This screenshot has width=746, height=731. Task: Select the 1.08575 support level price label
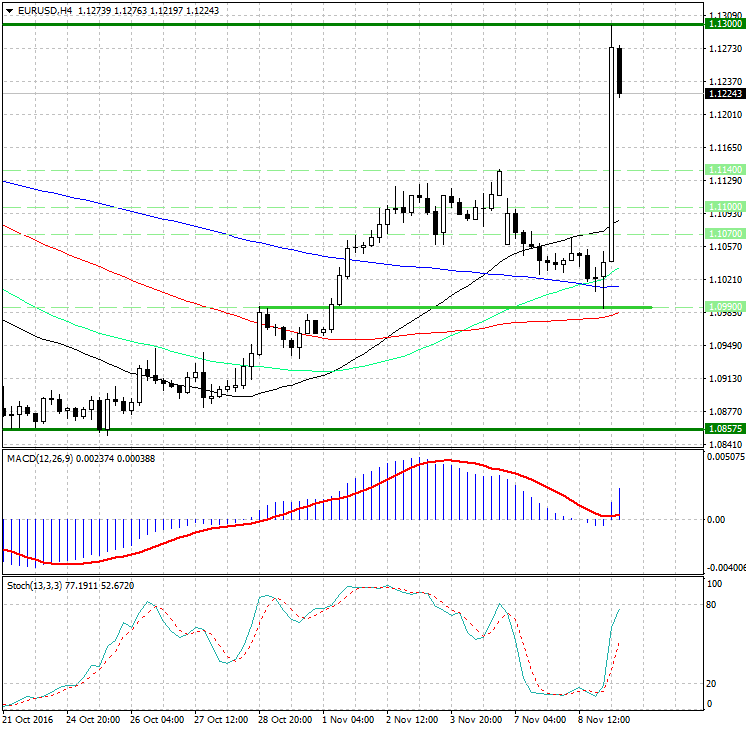(x=725, y=429)
